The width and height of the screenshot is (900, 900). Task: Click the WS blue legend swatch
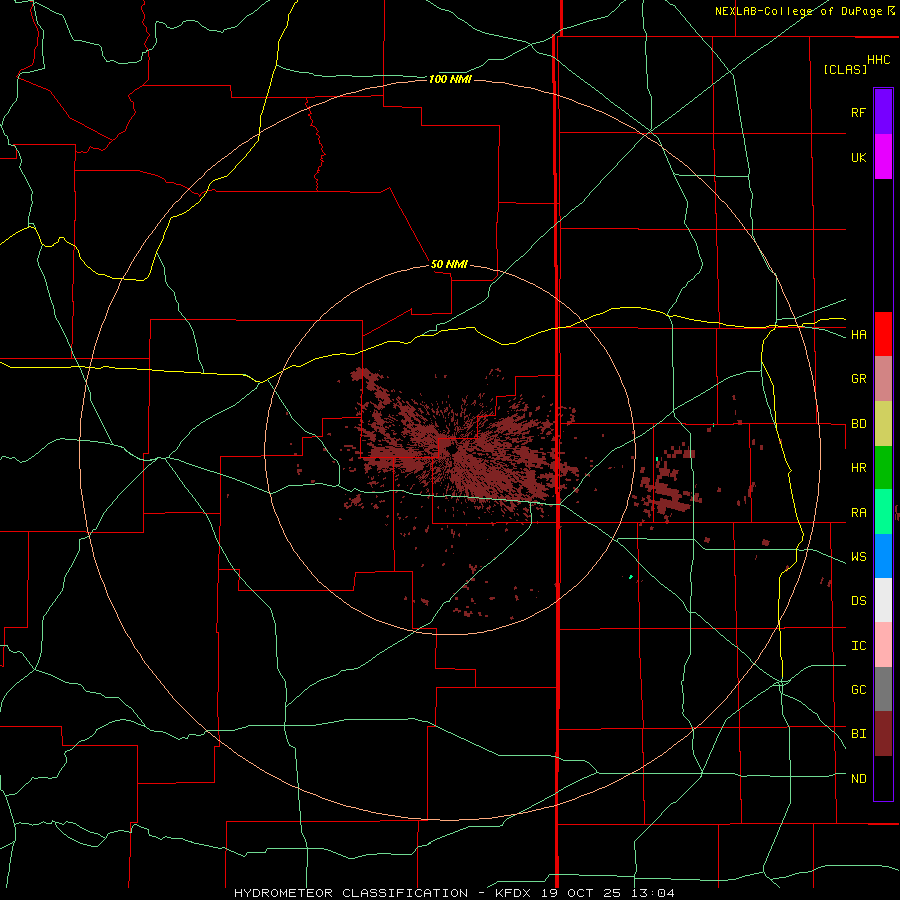click(x=883, y=556)
